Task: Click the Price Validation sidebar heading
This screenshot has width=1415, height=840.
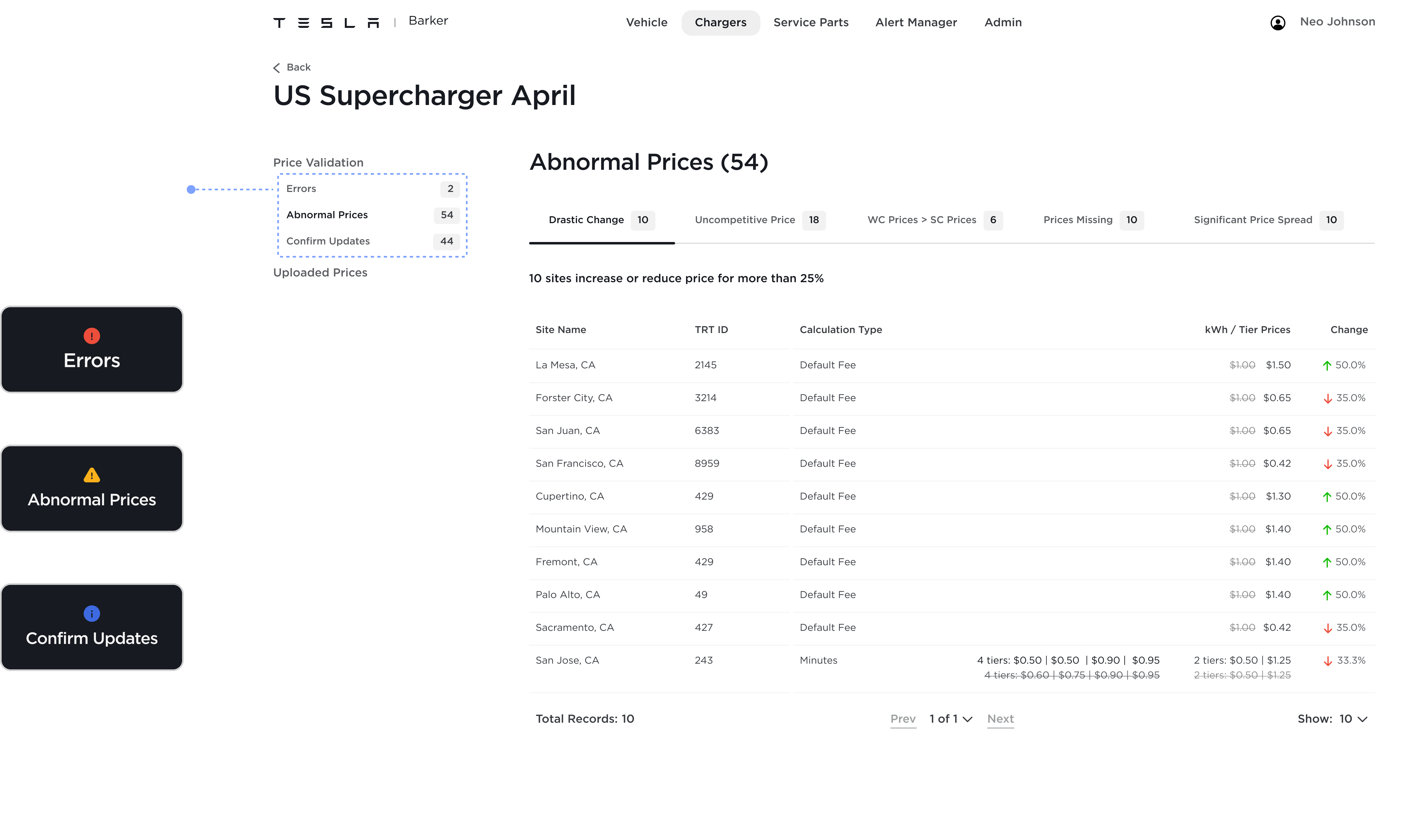Action: click(318, 163)
